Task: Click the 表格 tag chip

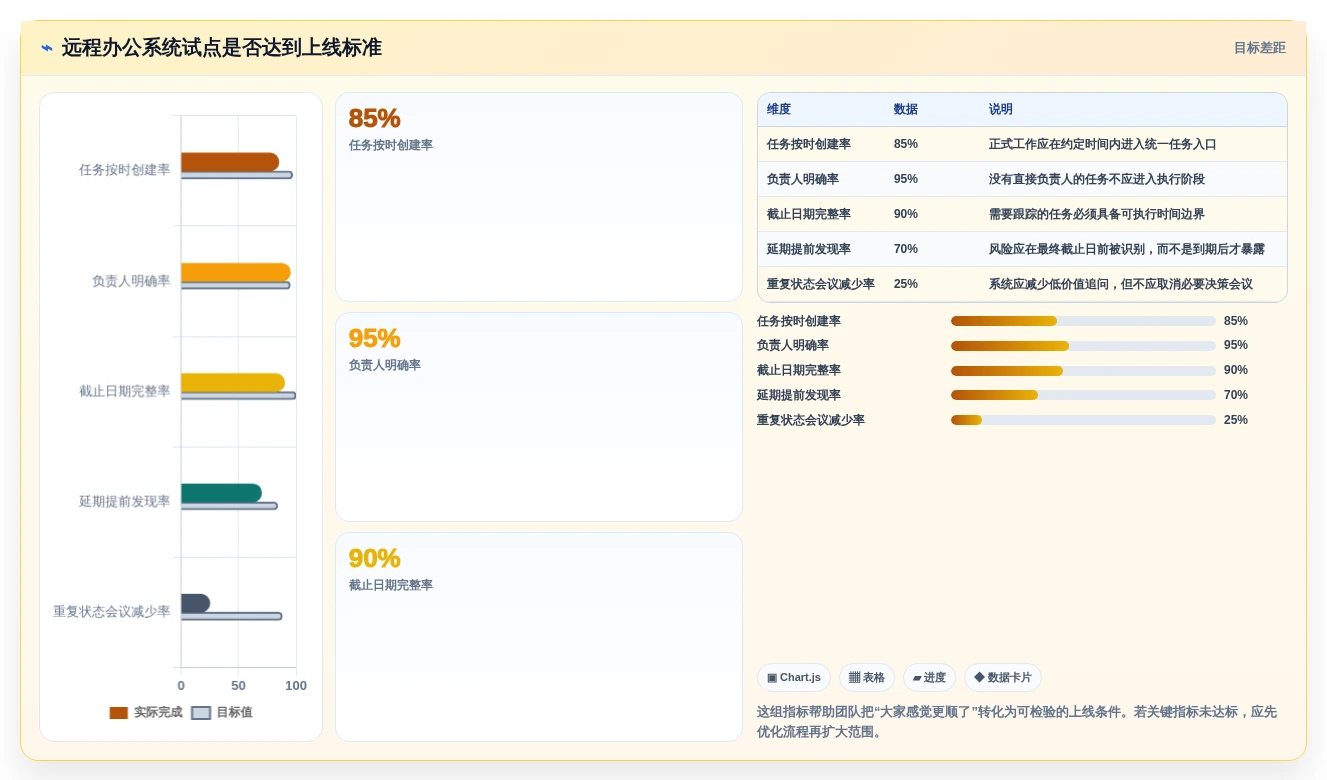Action: click(x=867, y=677)
